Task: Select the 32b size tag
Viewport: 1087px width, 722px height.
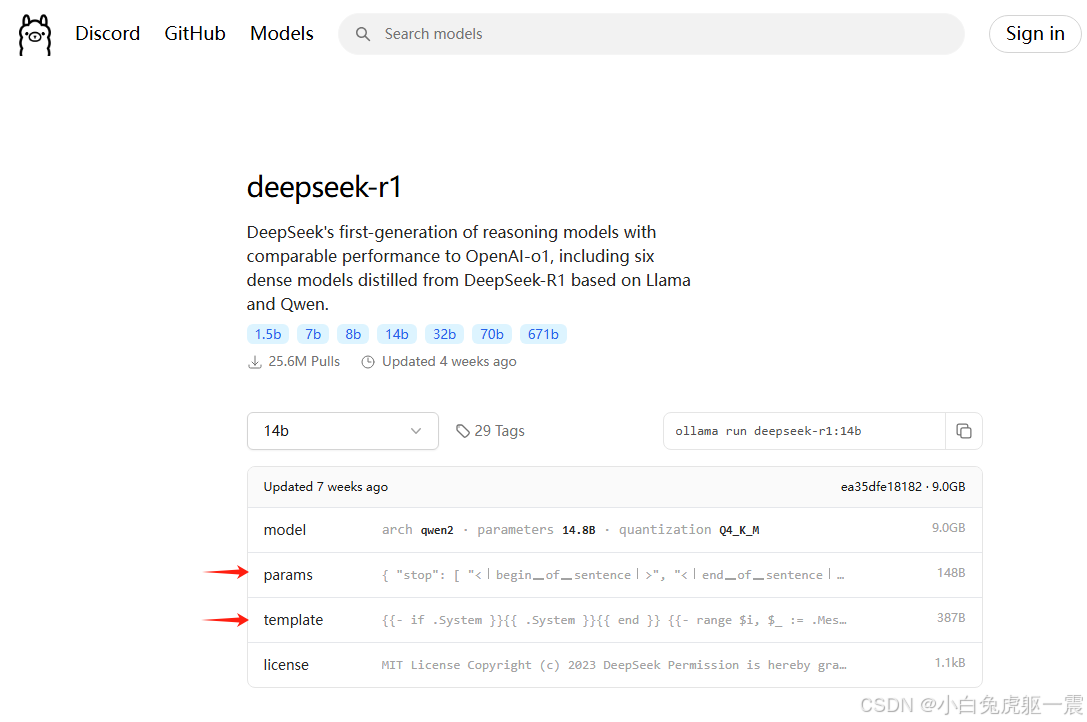Action: (x=444, y=334)
